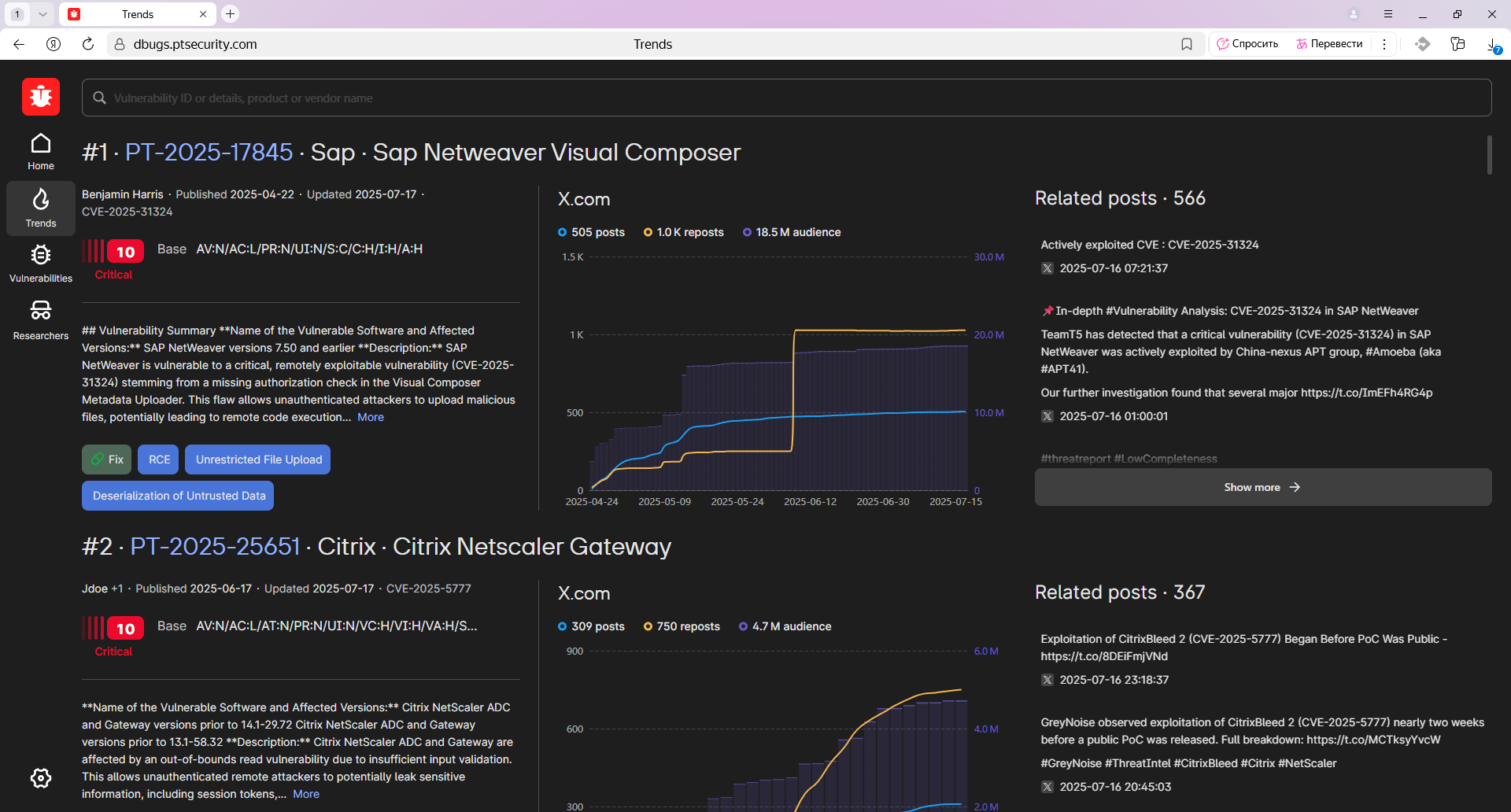The height and width of the screenshot is (812, 1511).
Task: Click X icon beside 2025-07-16 01:00:01
Action: click(1047, 416)
